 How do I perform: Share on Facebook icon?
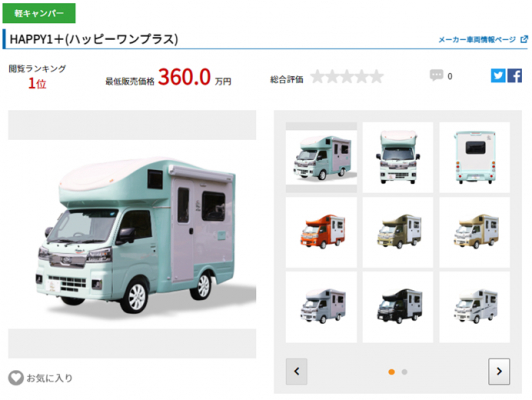(514, 75)
